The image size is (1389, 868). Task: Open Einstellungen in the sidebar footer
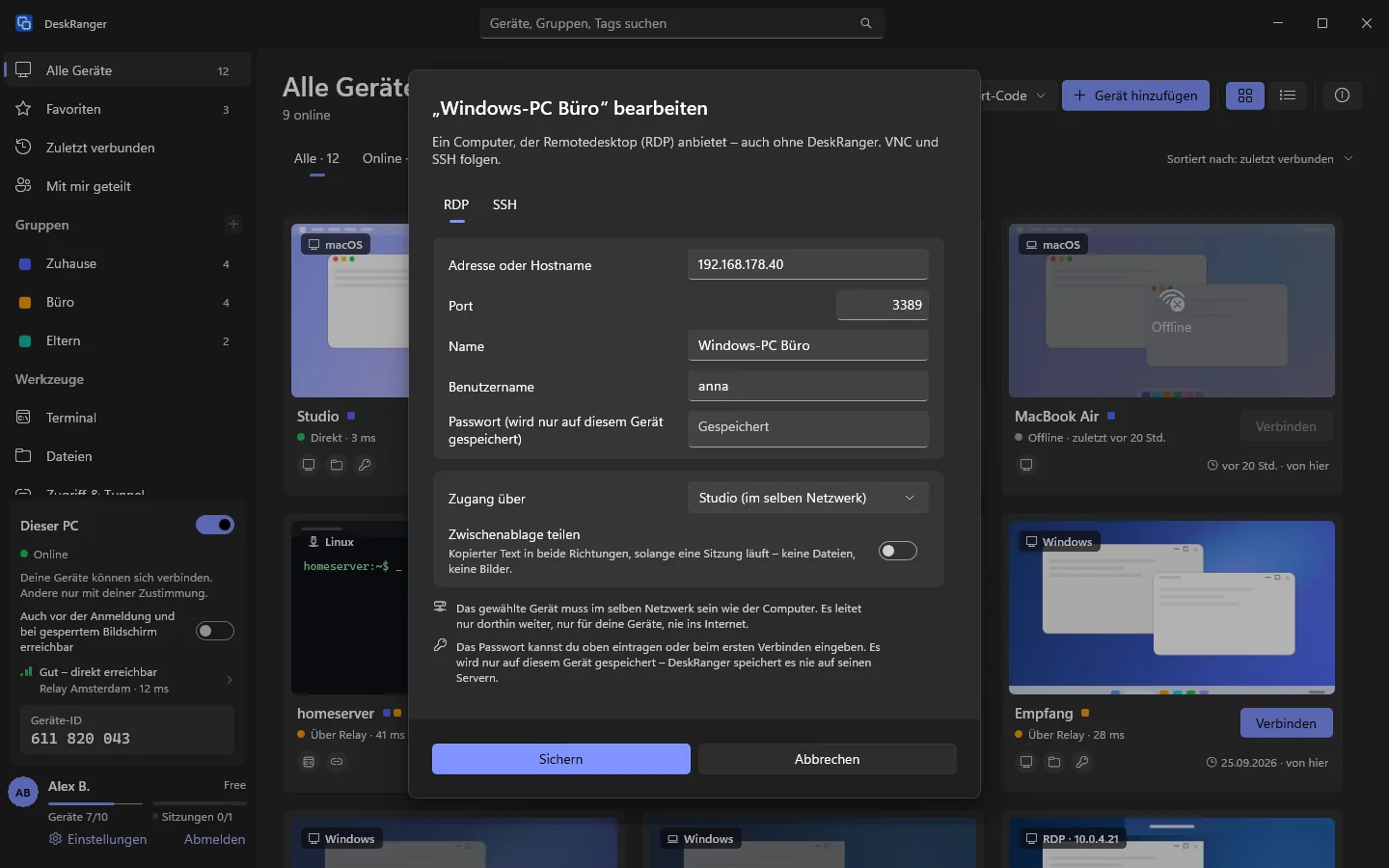pyautogui.click(x=98, y=839)
